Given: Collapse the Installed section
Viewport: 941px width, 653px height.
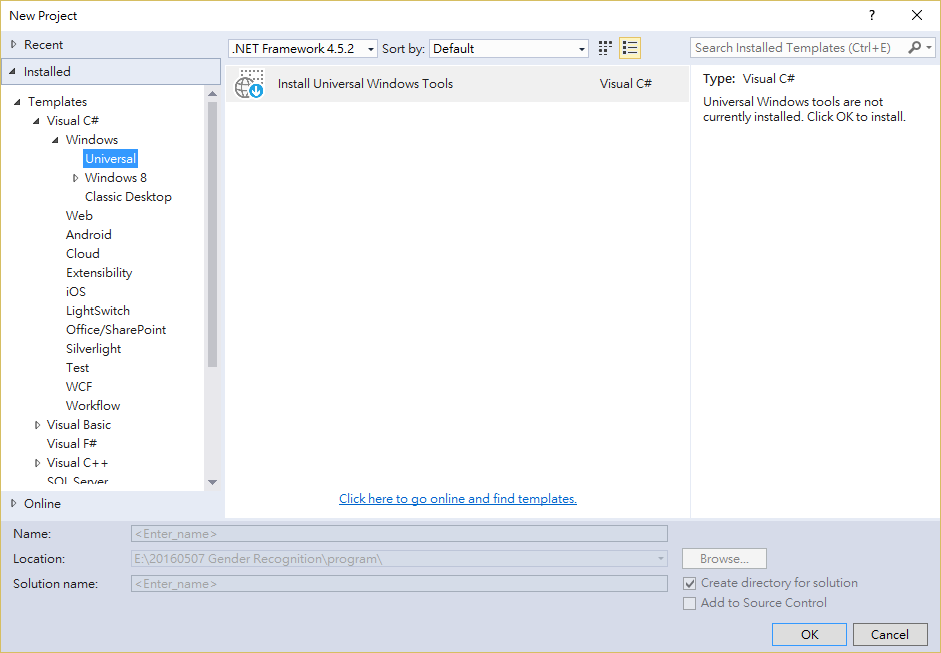Looking at the screenshot, I should click(x=13, y=71).
